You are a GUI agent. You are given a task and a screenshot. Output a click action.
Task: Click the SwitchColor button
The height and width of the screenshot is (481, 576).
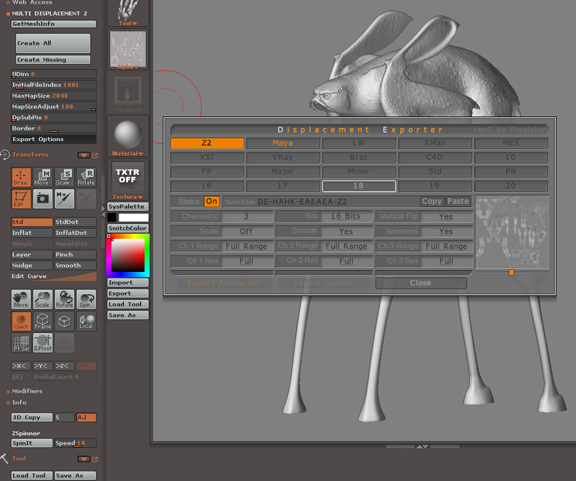click(x=128, y=228)
